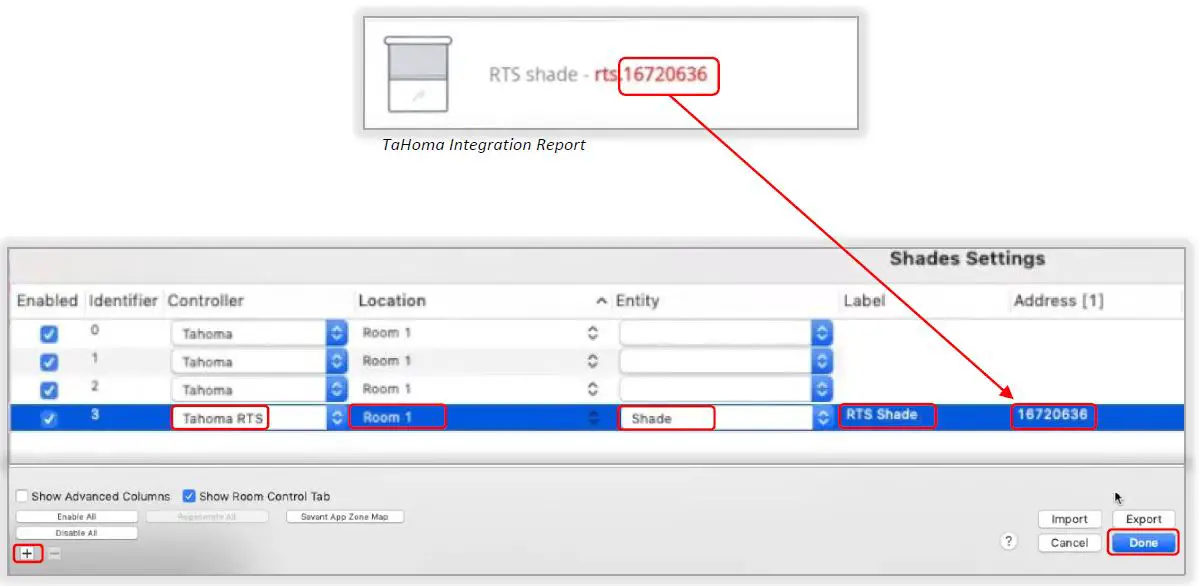Enable the Show Advanced Columns checkbox
This screenshot has width=1199, height=586.
(x=21, y=495)
